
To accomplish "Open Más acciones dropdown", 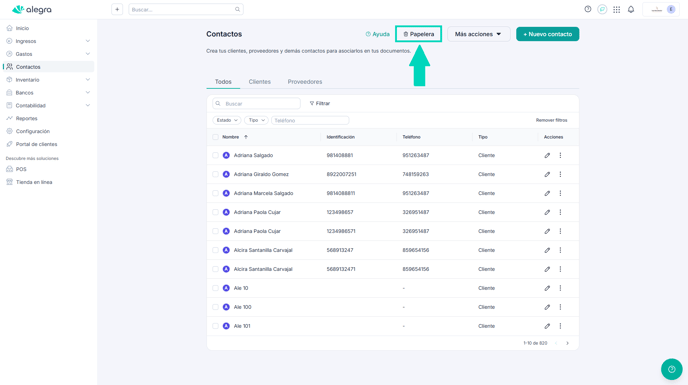I will click(x=478, y=34).
